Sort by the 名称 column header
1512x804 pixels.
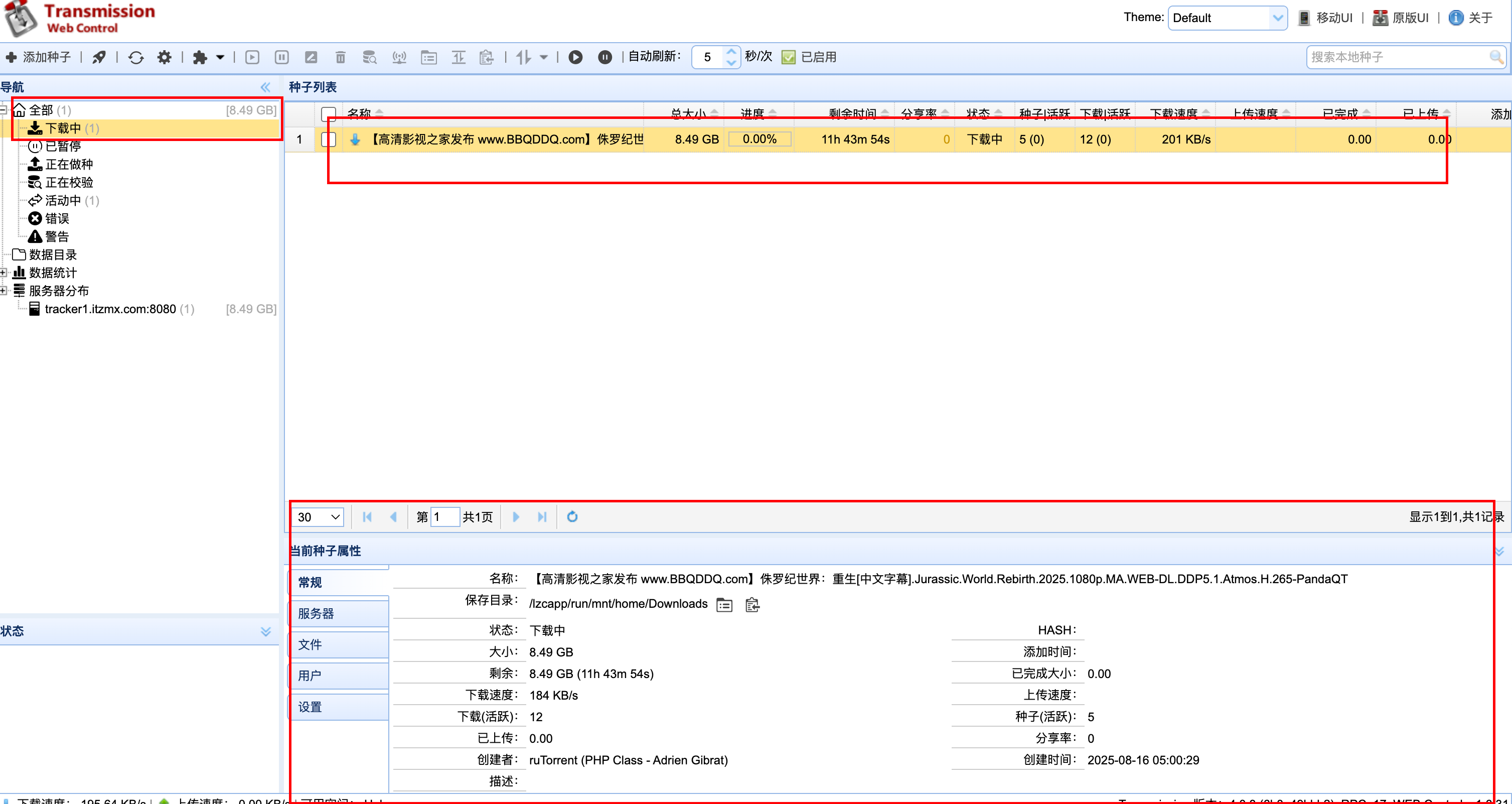tap(359, 113)
